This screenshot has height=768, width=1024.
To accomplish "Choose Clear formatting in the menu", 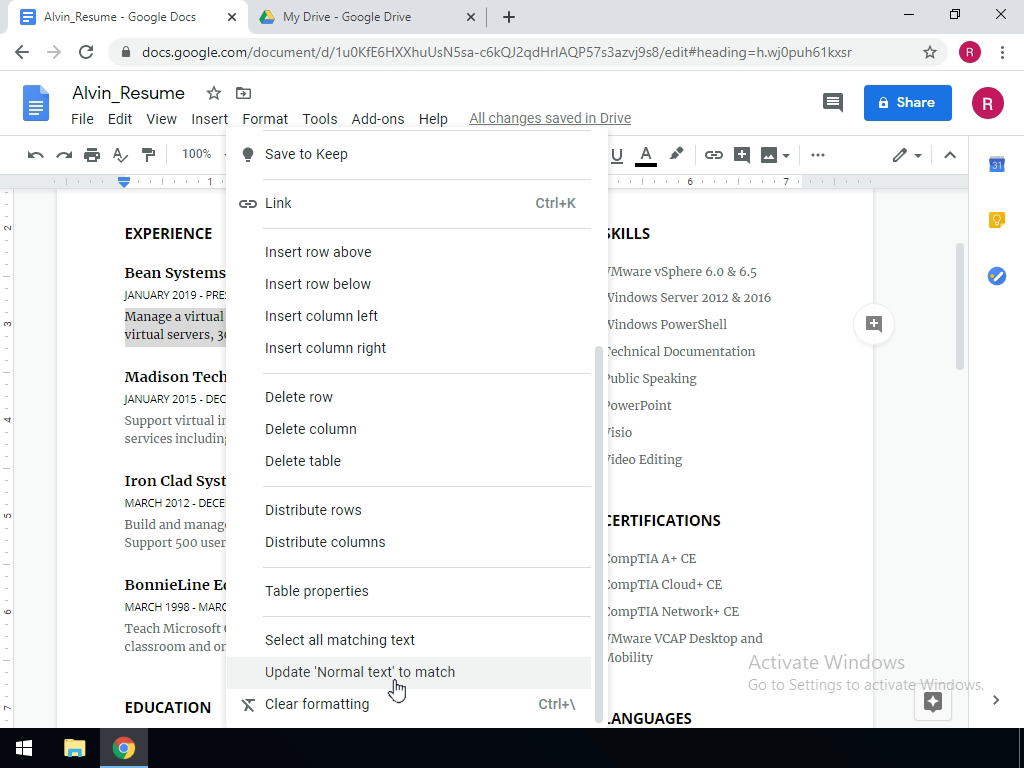I will click(409, 704).
